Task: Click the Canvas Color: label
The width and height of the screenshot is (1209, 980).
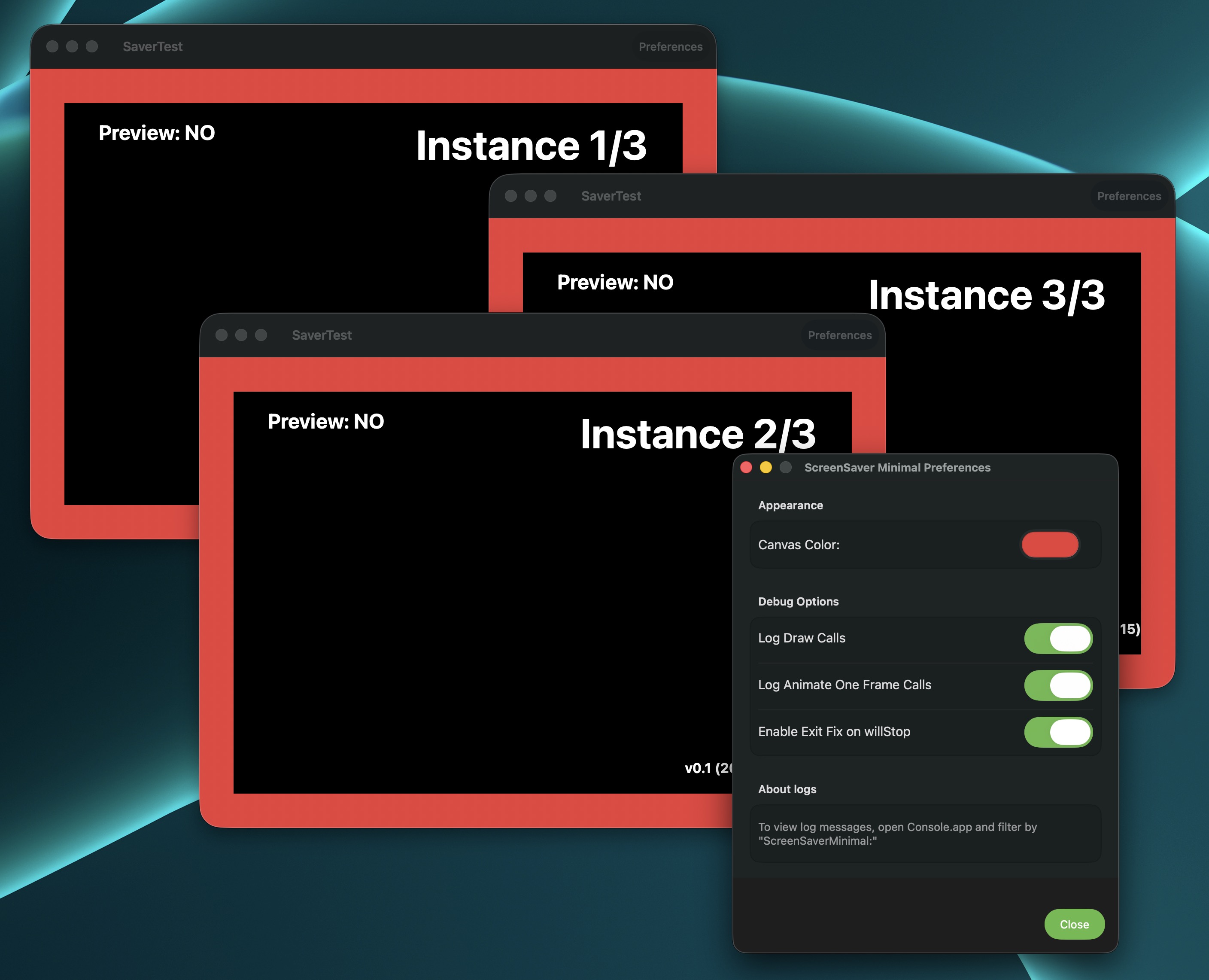Action: [x=799, y=545]
